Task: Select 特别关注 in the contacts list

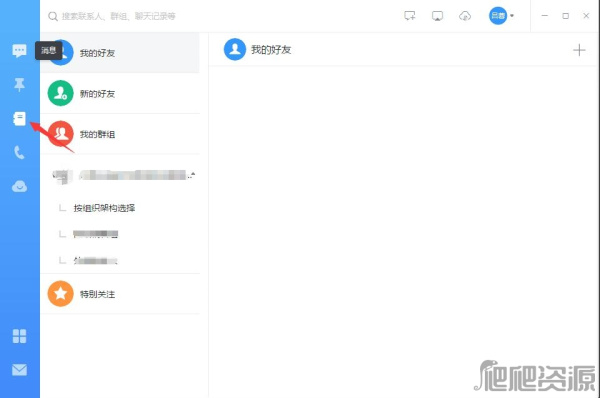Action: [x=120, y=294]
